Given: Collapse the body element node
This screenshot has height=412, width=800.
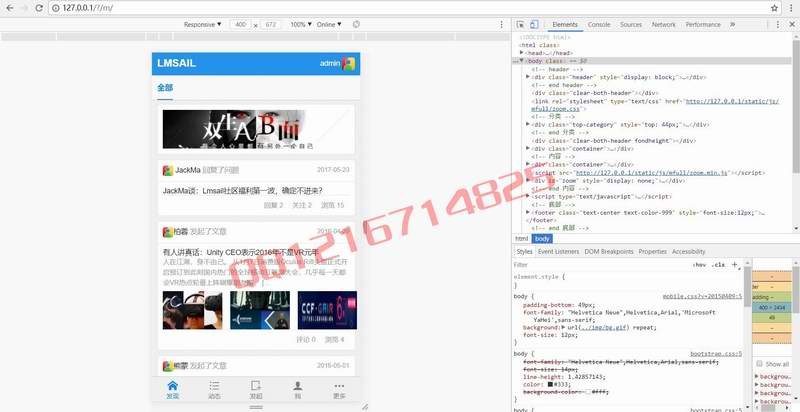Looking at the screenshot, I should click(522, 61).
